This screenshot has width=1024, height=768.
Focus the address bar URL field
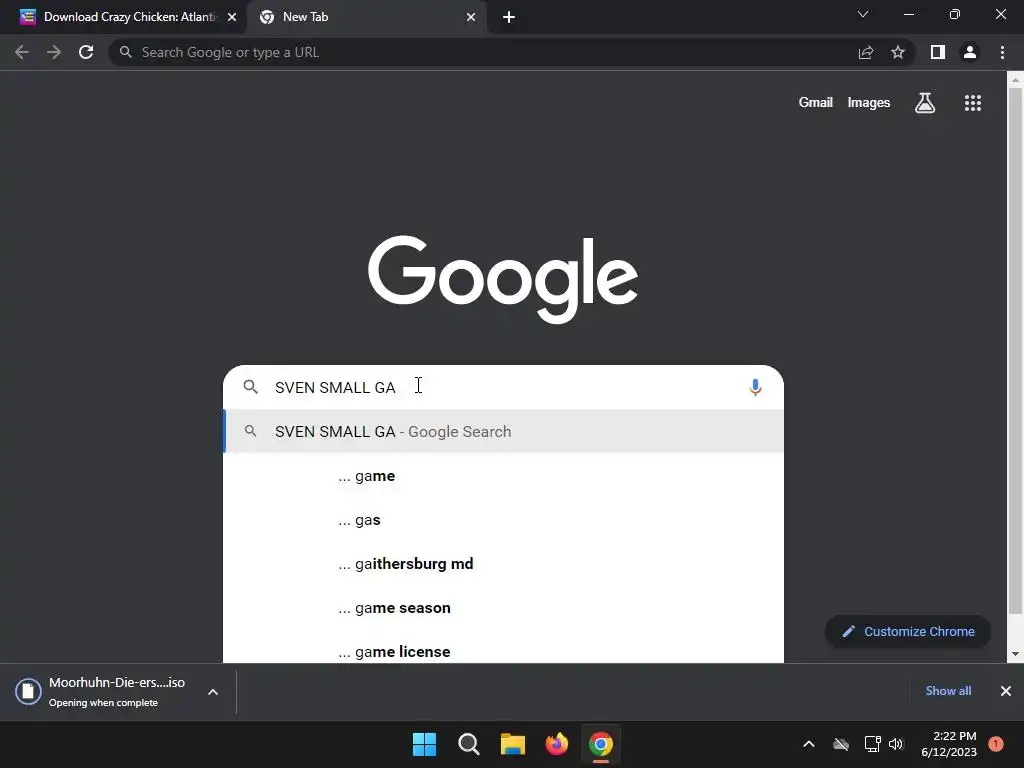[x=483, y=52]
